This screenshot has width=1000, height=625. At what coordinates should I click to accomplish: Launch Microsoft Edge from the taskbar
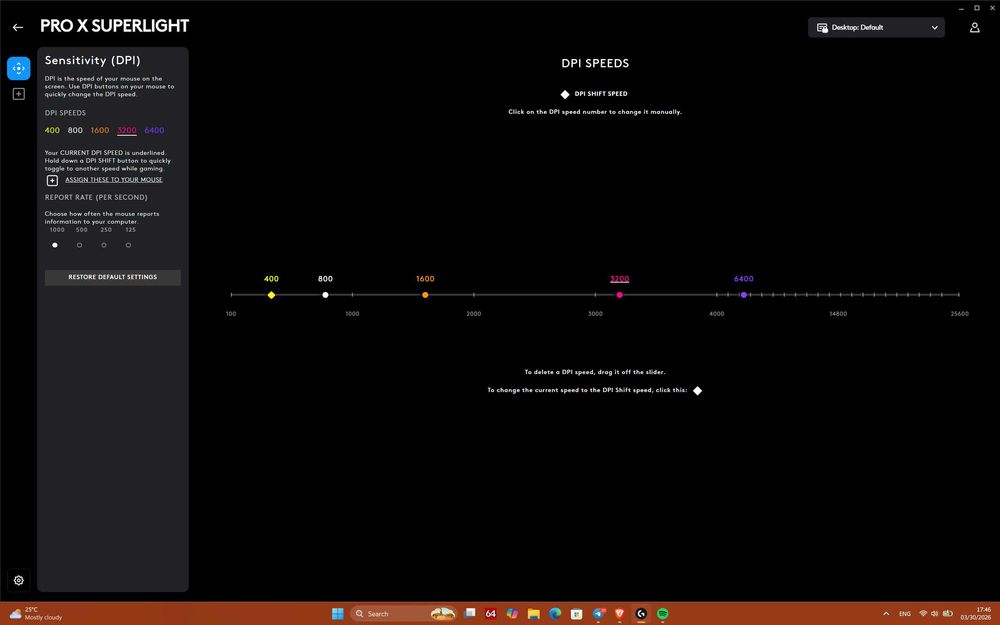tap(555, 614)
